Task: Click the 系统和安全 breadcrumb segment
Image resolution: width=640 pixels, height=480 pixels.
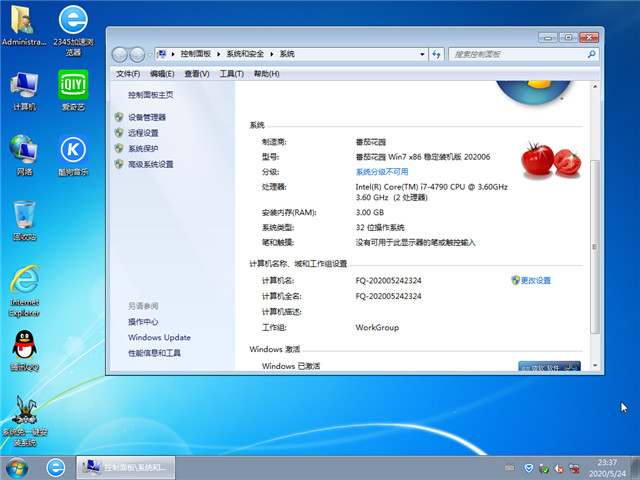Action: click(245, 54)
